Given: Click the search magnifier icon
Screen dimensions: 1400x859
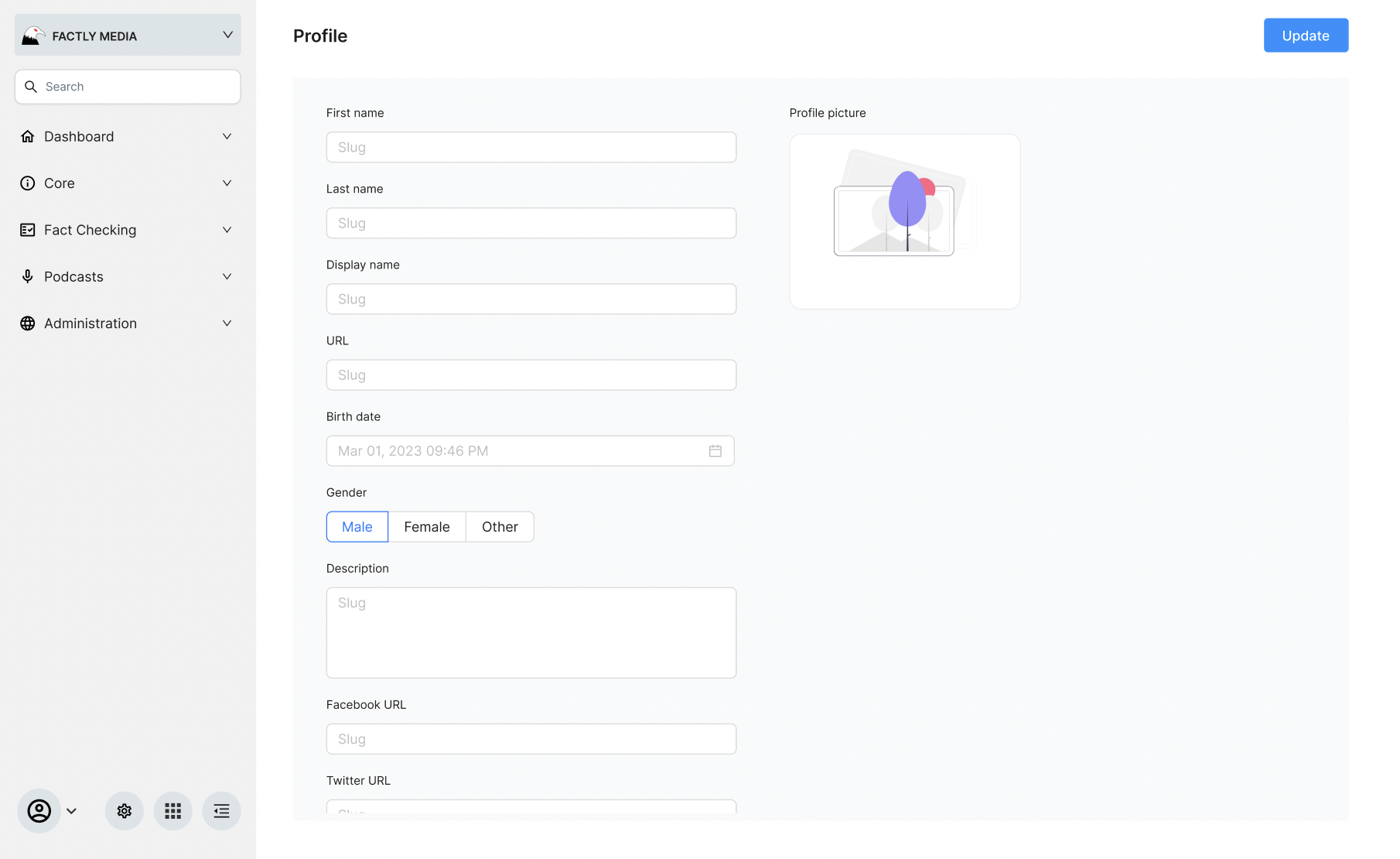Looking at the screenshot, I should [31, 87].
